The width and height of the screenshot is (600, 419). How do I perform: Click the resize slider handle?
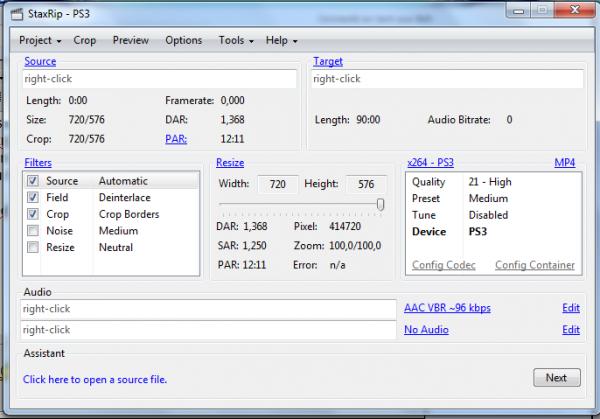click(380, 205)
